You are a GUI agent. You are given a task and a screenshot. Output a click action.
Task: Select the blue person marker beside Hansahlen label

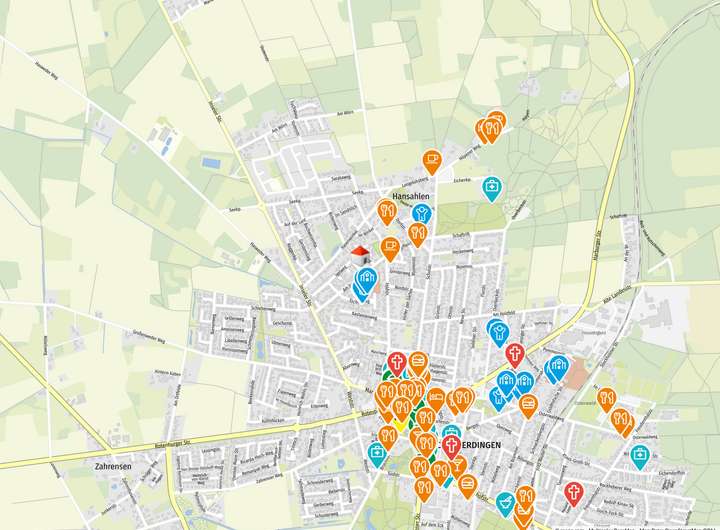coord(421,214)
